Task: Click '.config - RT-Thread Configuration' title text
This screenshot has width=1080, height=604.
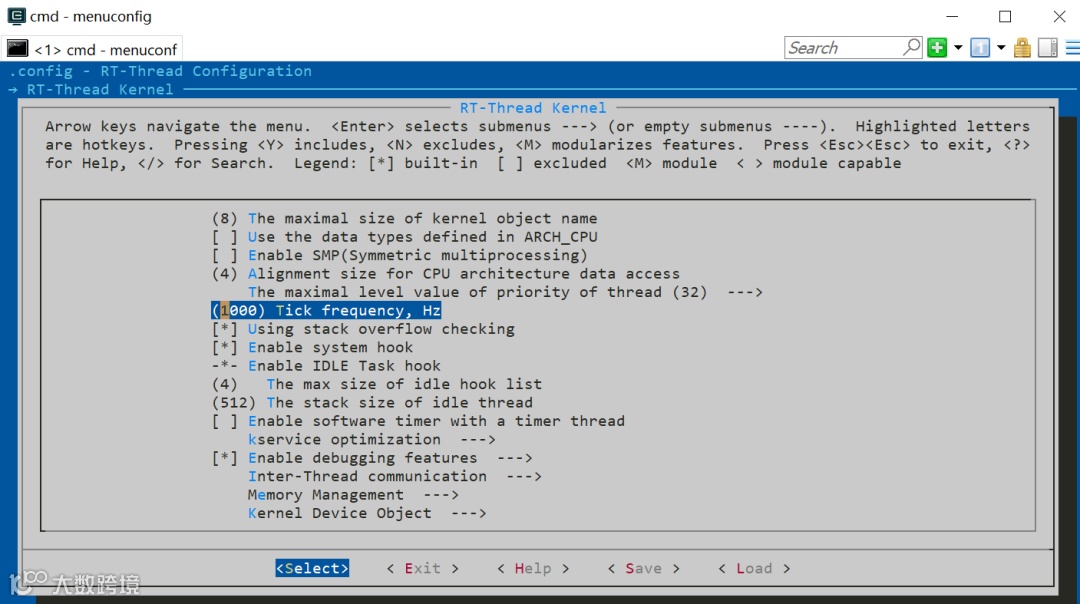Action: 160,71
